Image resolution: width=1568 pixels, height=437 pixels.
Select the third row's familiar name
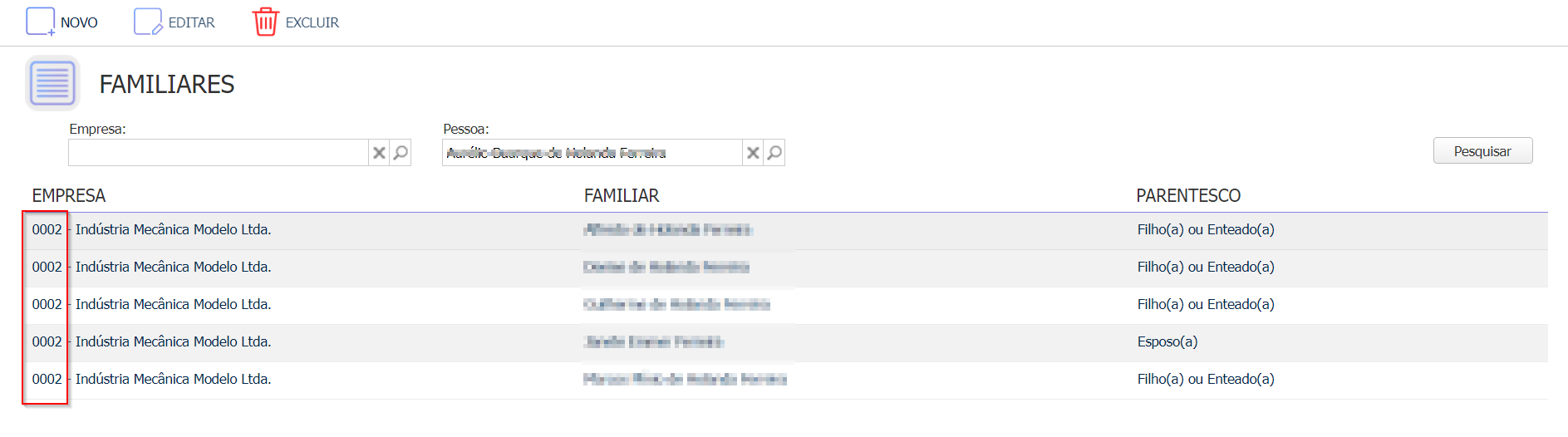(x=676, y=304)
